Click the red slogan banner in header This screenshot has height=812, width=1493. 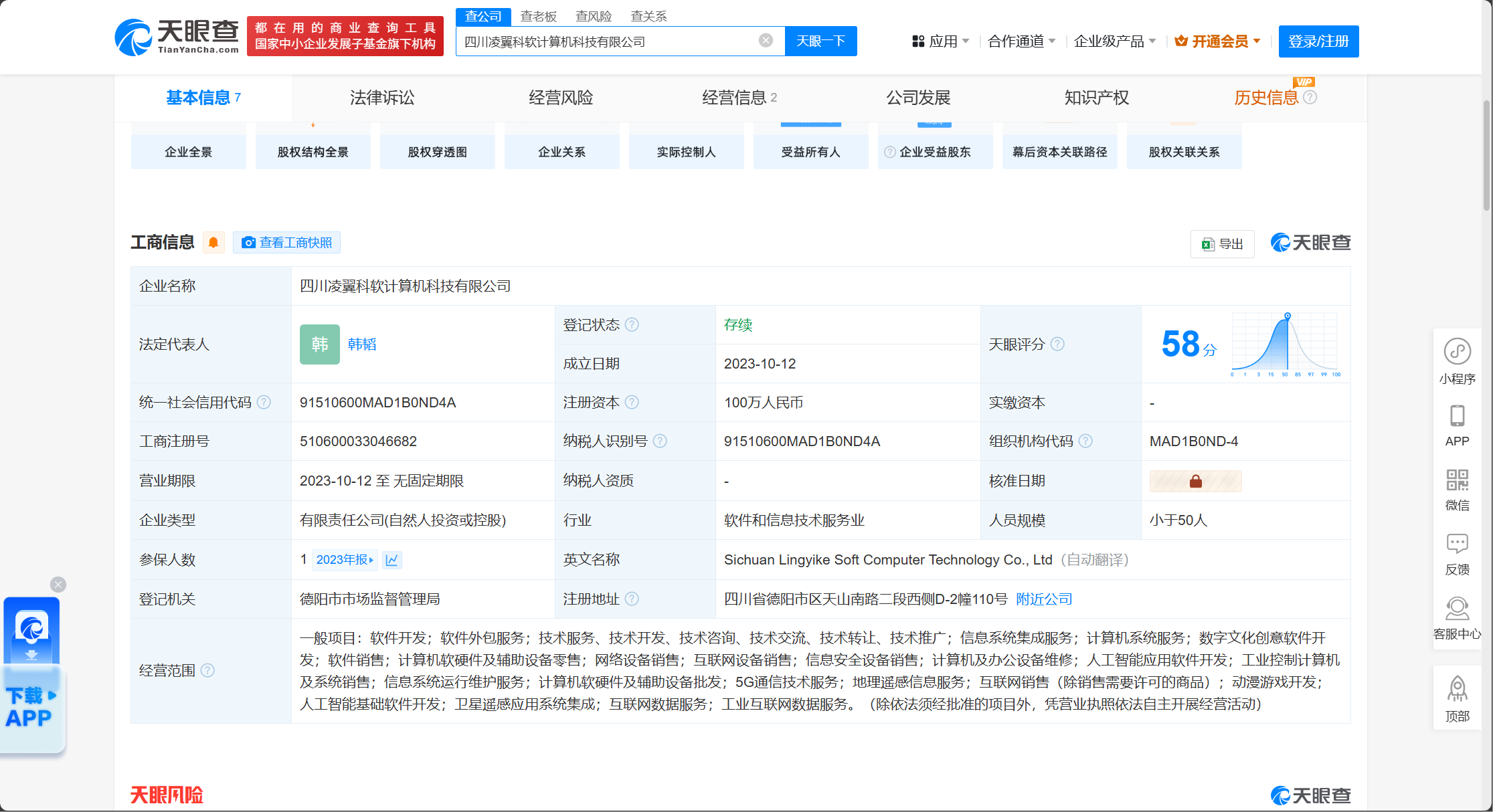tap(345, 36)
